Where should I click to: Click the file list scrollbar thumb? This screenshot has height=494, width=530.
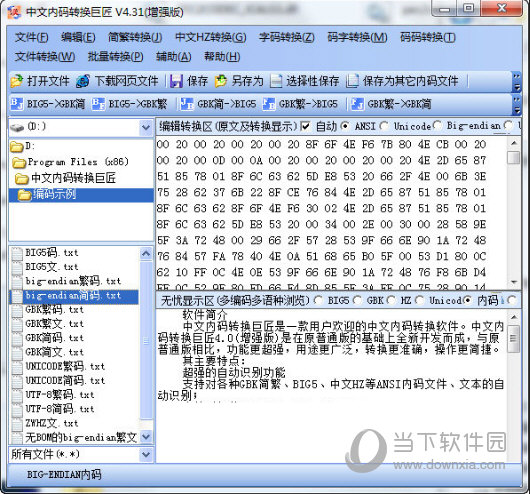coord(146,340)
